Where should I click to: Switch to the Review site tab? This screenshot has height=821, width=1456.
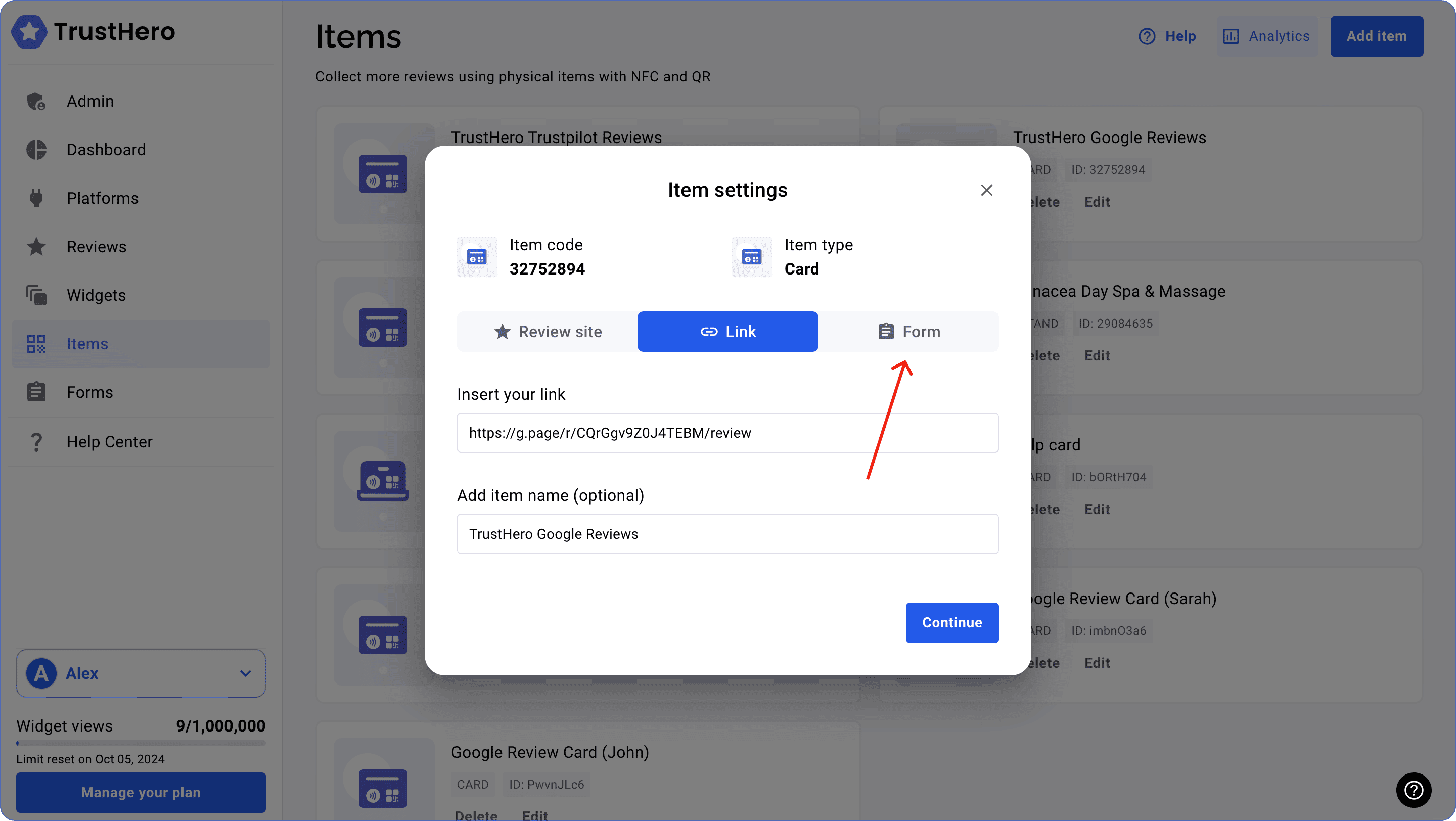point(547,332)
